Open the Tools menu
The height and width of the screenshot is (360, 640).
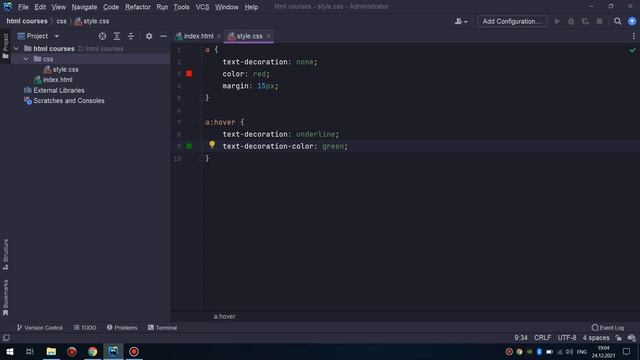pyautogui.click(x=181, y=7)
